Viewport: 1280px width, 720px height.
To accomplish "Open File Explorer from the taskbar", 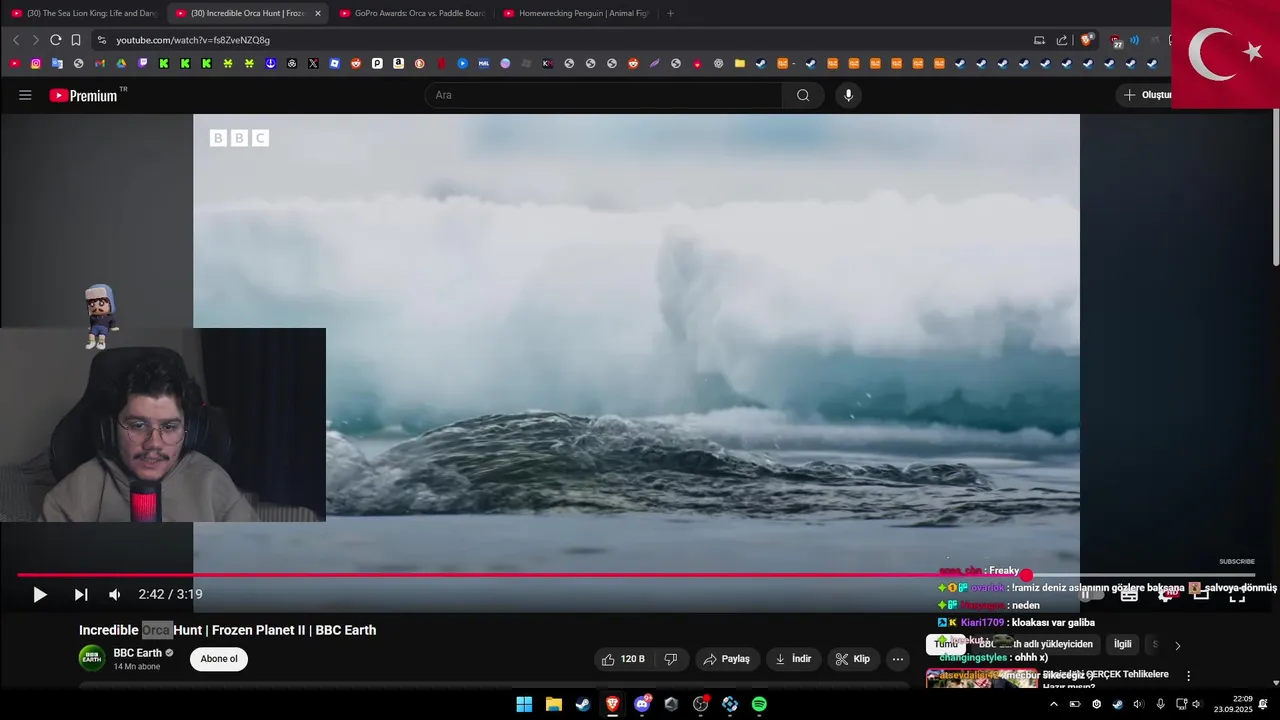I will (x=554, y=704).
